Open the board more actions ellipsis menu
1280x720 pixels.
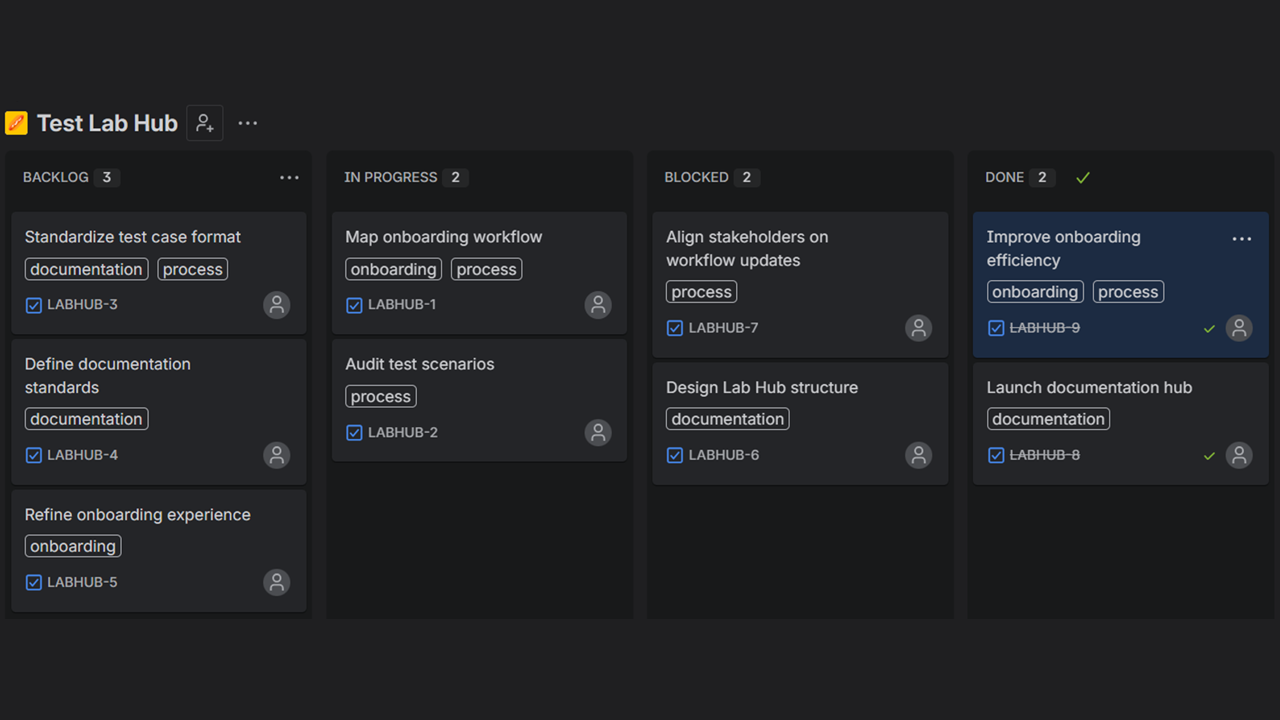(248, 123)
